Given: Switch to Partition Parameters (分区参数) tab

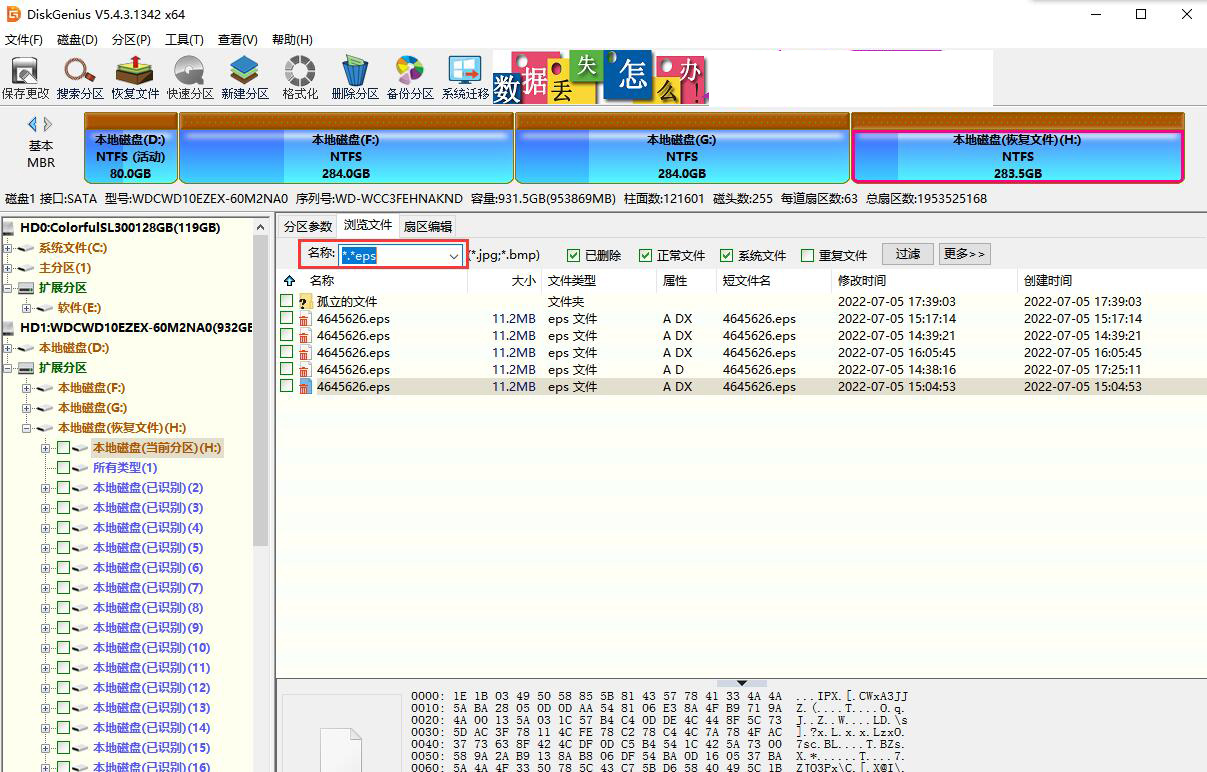Looking at the screenshot, I should (x=307, y=227).
